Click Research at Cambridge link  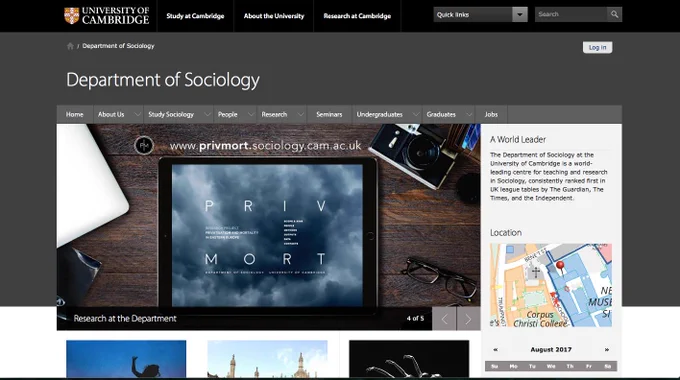357,16
